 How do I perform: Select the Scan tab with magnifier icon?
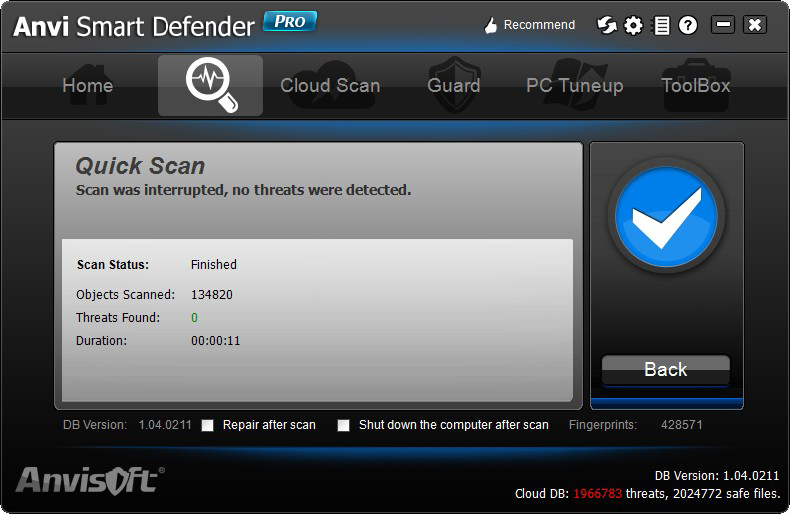pos(211,85)
